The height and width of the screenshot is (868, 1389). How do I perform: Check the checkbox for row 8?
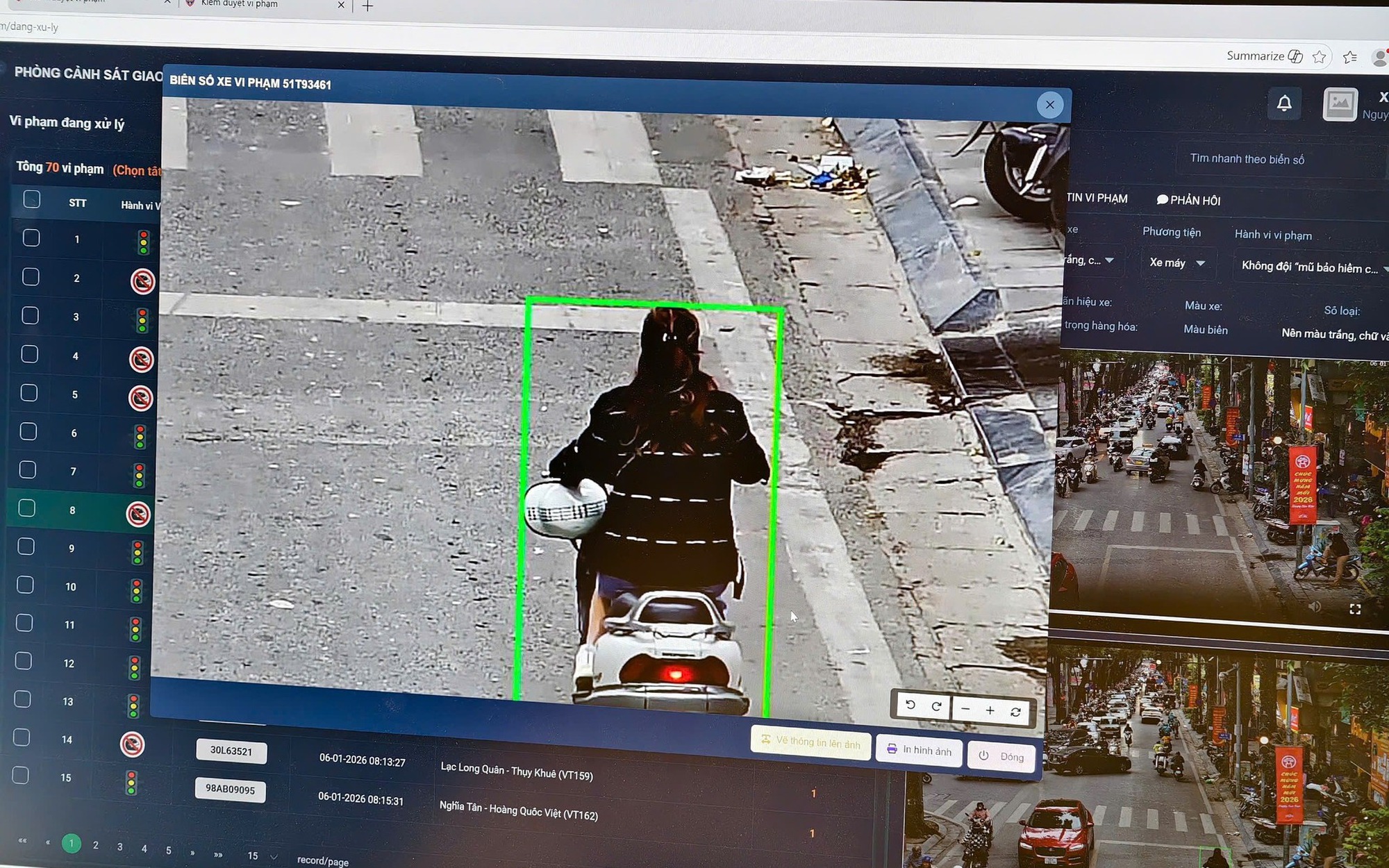point(27,508)
